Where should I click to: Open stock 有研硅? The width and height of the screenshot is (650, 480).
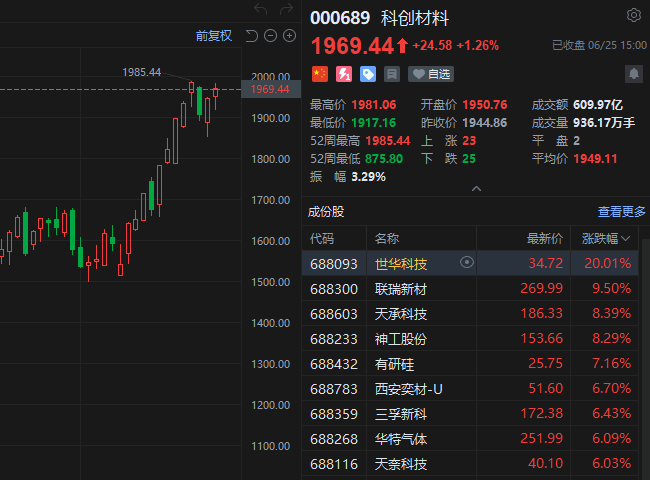tap(394, 364)
